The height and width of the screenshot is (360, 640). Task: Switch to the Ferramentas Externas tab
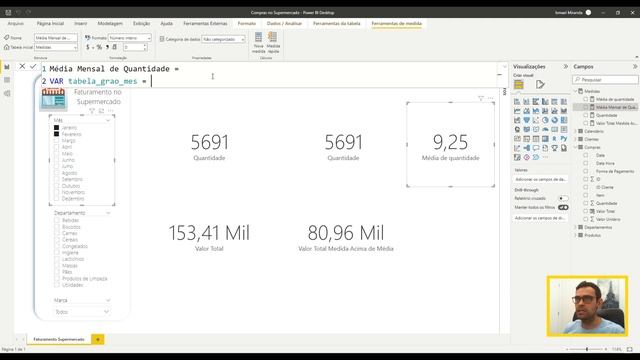pyautogui.click(x=205, y=24)
